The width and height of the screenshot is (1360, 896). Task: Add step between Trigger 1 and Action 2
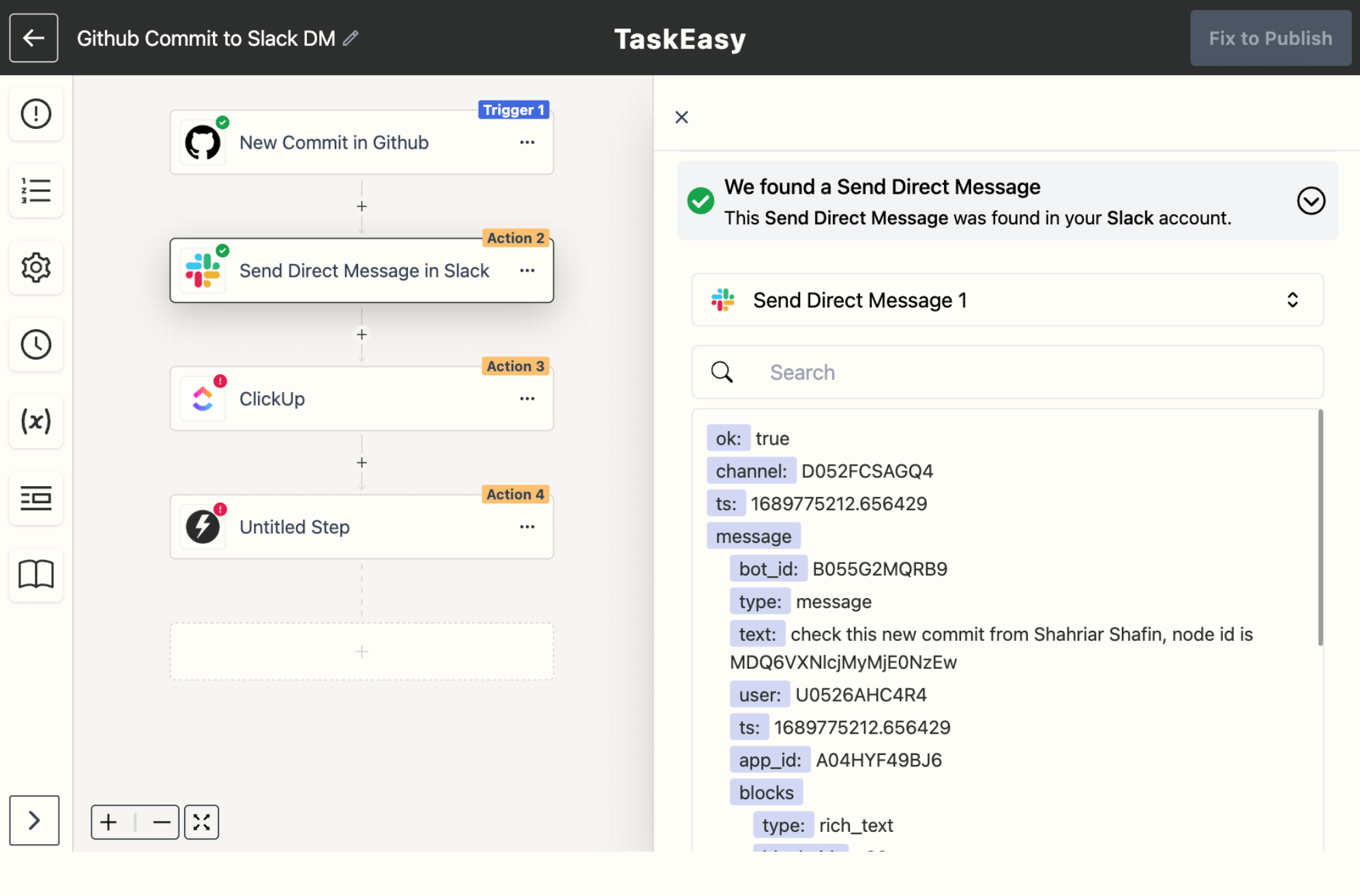click(x=361, y=206)
